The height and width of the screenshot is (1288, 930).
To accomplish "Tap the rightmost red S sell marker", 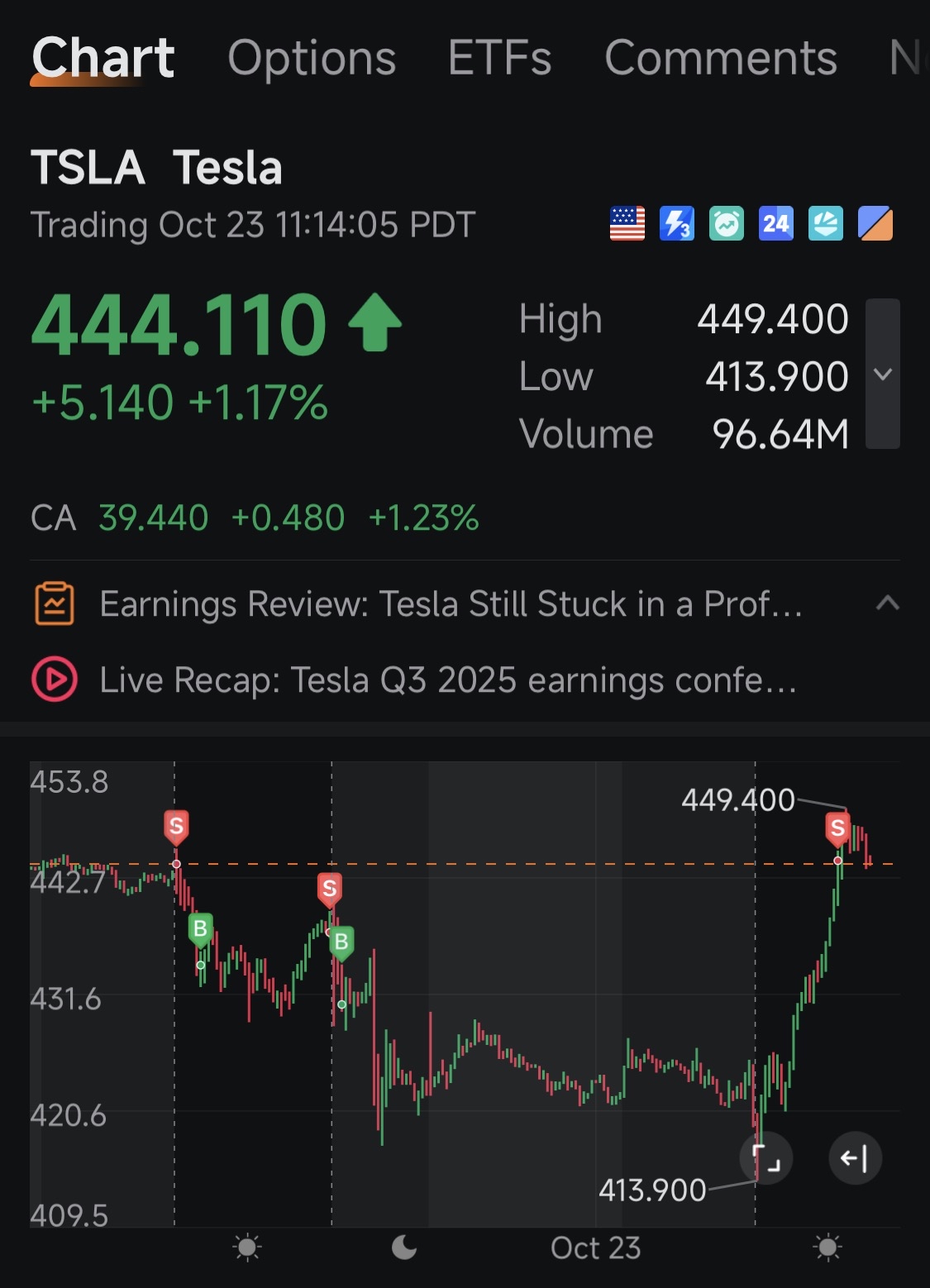I will click(837, 828).
